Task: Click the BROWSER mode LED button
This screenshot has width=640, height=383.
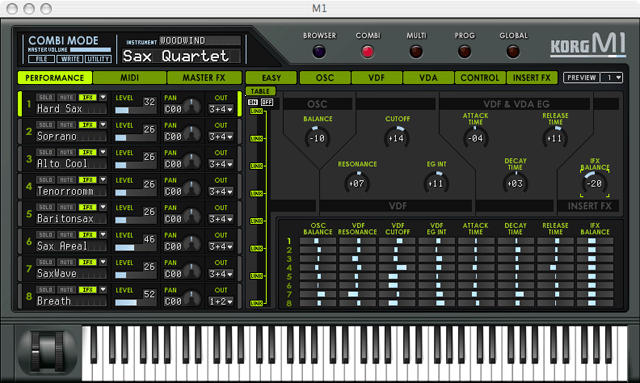Action: [319, 51]
